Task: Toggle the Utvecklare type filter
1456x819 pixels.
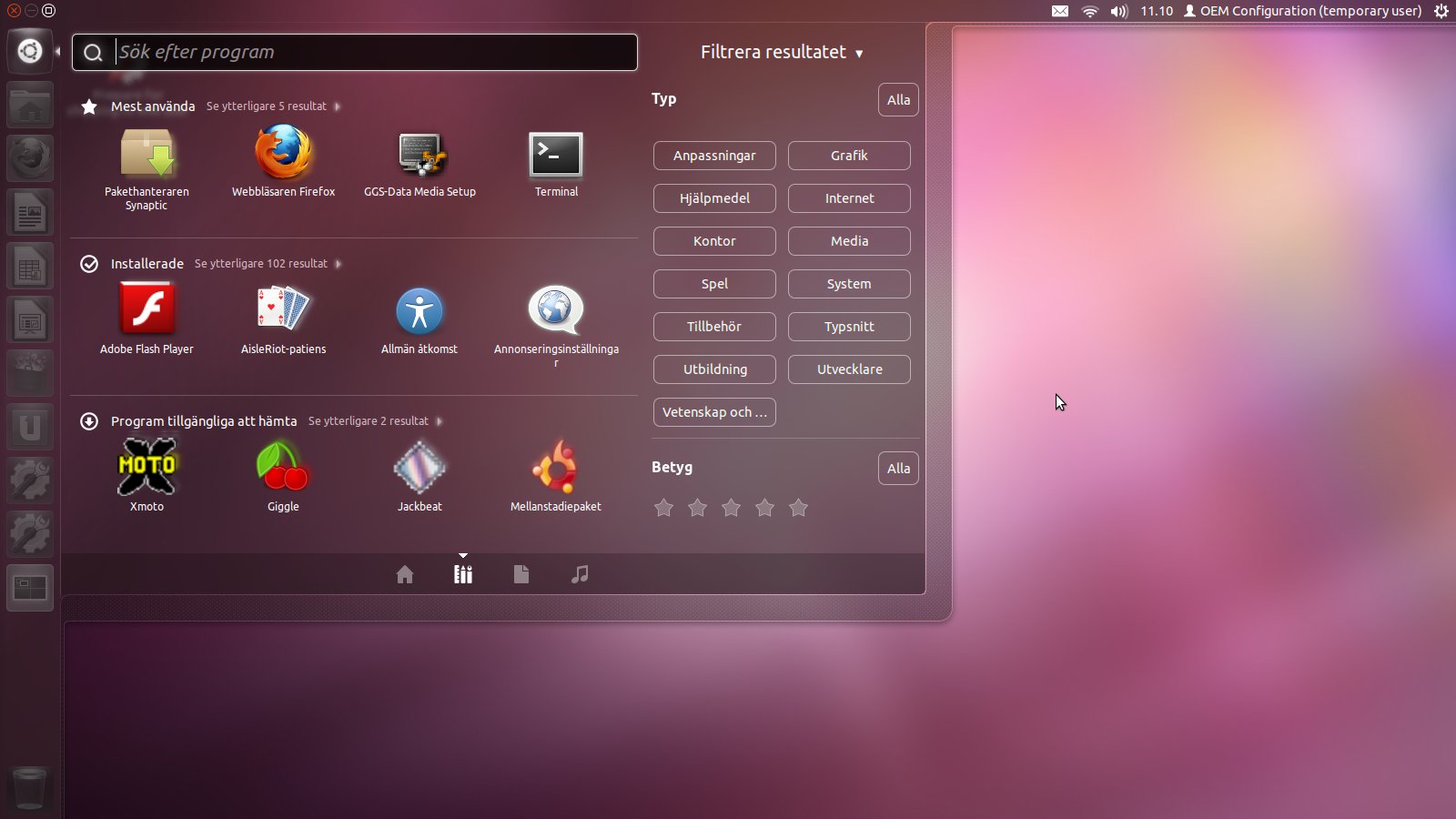Action: 849,369
